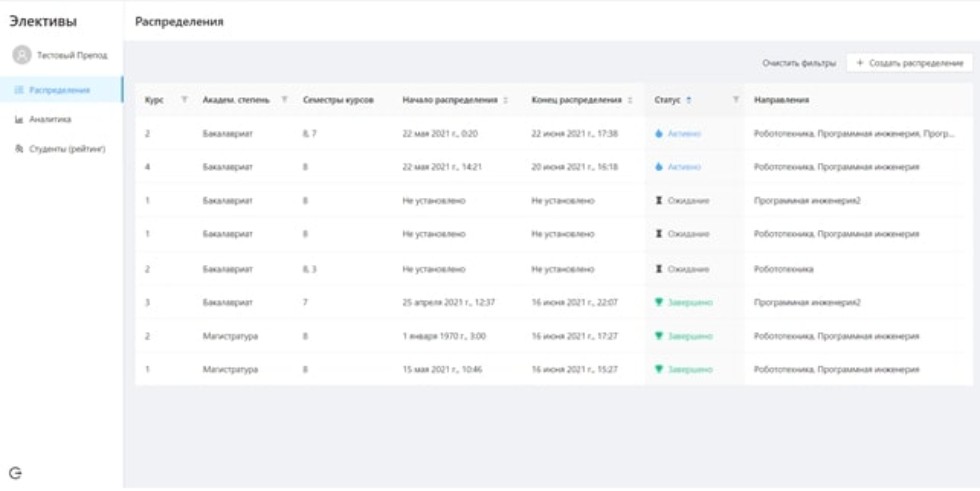Click the Студенты (рейтинг) people icon
Viewport: 980px width, 491px height.
coord(19,149)
